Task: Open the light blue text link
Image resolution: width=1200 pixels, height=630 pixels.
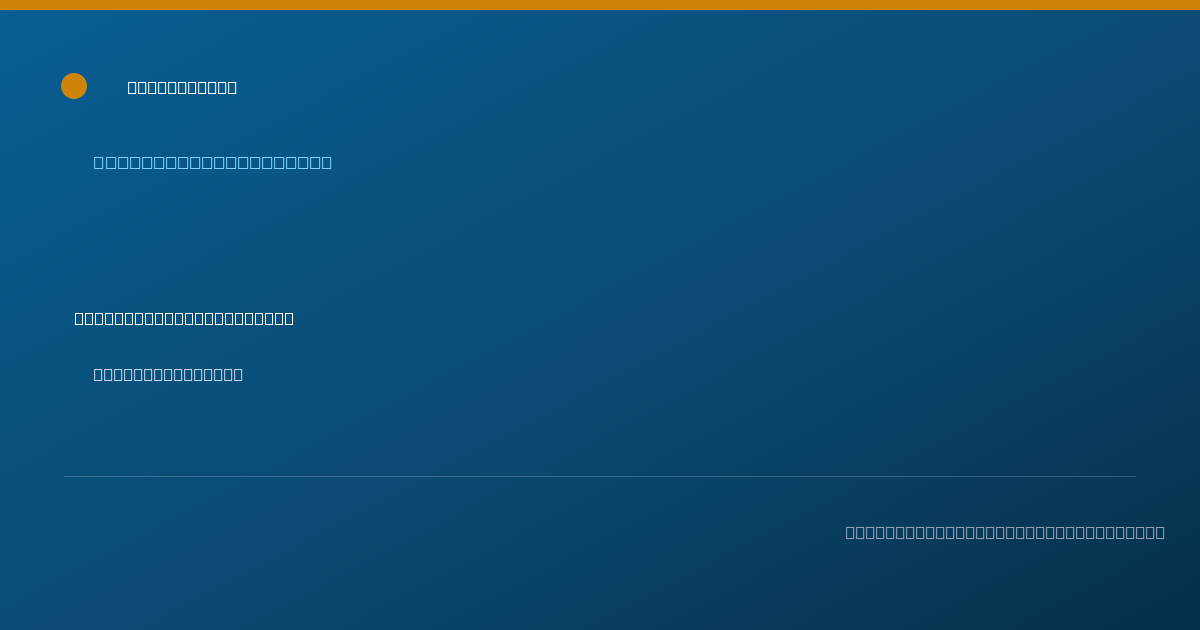Action: [213, 162]
